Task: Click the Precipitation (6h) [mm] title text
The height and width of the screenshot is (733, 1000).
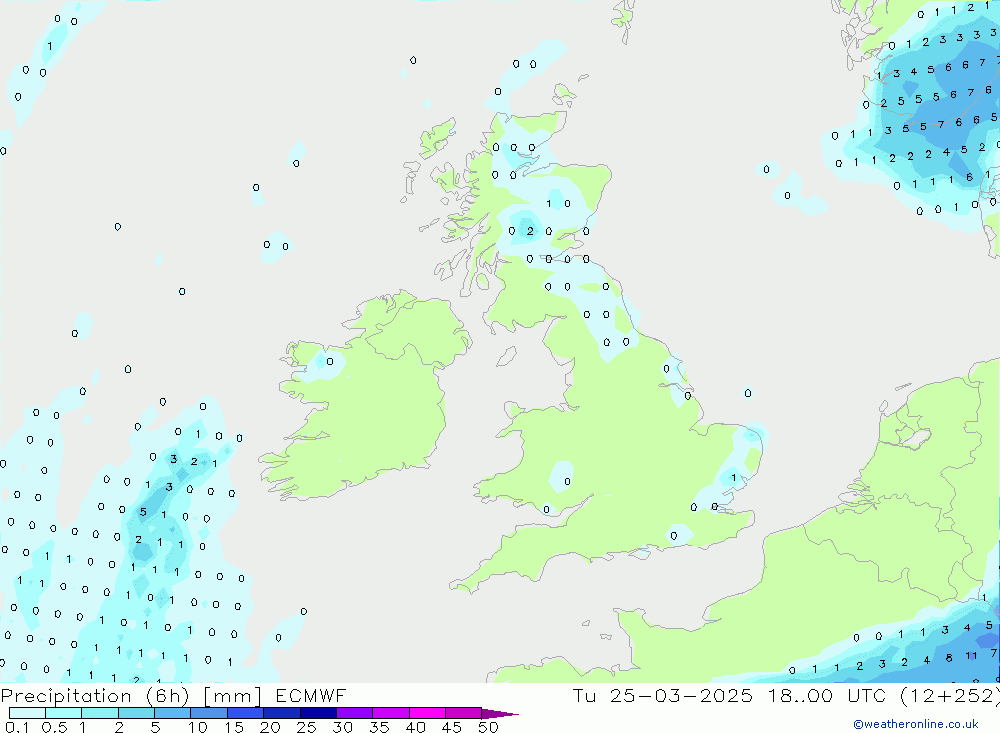Action: (131, 696)
